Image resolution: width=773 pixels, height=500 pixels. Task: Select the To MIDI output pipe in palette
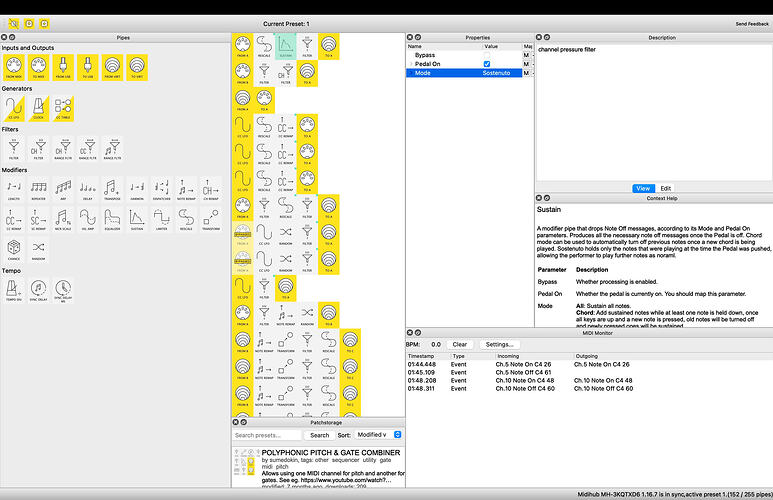point(38,67)
